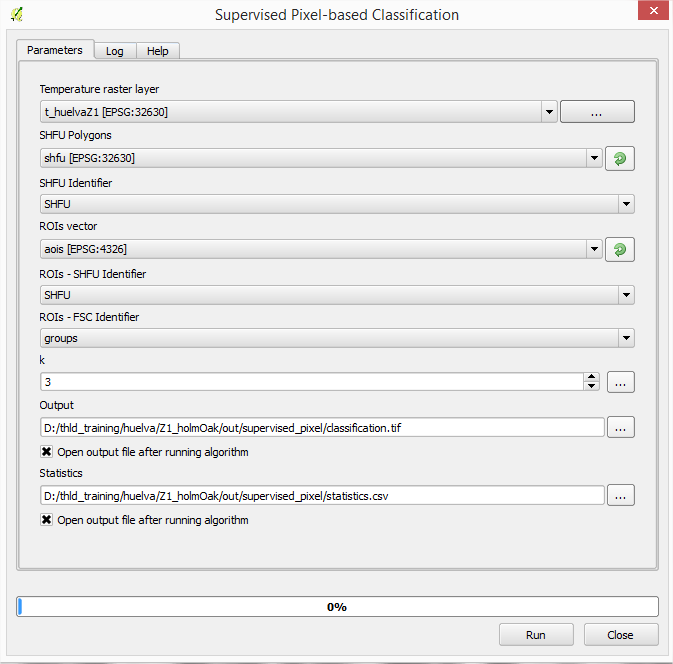Image resolution: width=673 pixels, height=664 pixels.
Task: Open the browse button next to k value
Action: (x=620, y=382)
